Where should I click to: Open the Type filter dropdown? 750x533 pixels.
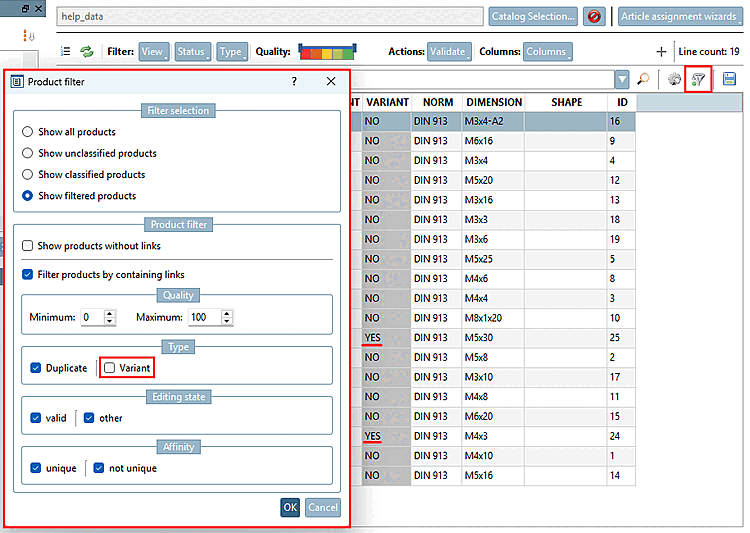tap(232, 51)
